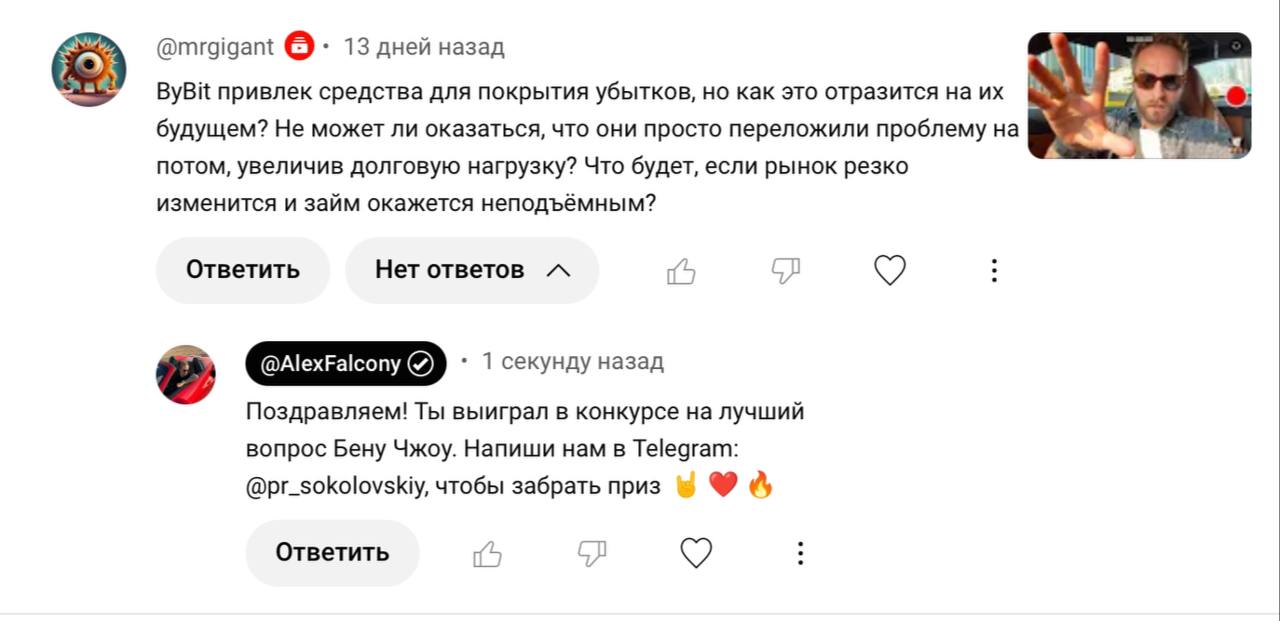The image size is (1280, 621).
Task: Open @AlexFalcony's profile avatar
Action: (x=185, y=375)
